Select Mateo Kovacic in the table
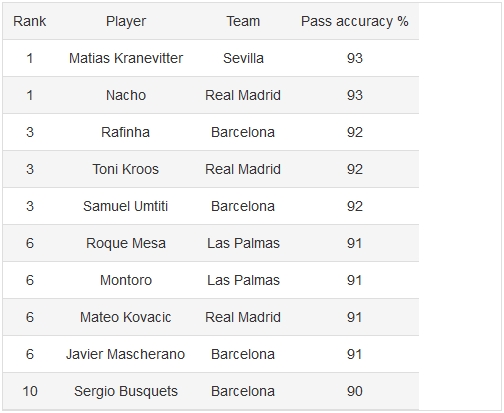504x413 pixels. click(x=126, y=317)
